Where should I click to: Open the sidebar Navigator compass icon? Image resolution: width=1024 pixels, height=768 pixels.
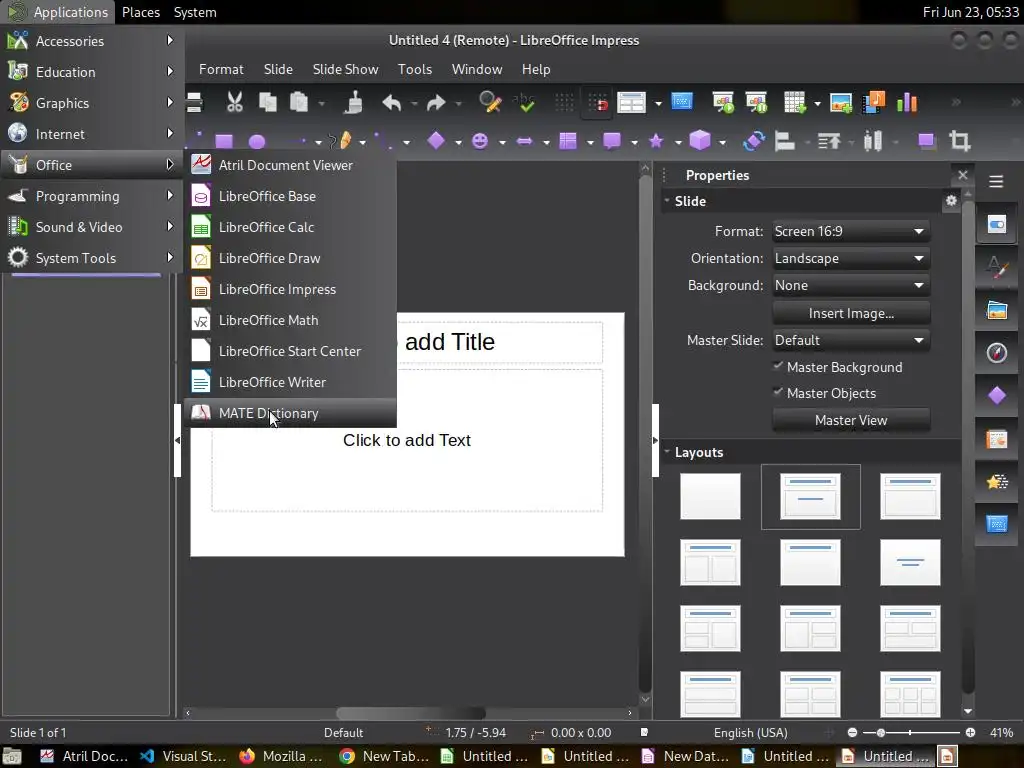click(997, 353)
